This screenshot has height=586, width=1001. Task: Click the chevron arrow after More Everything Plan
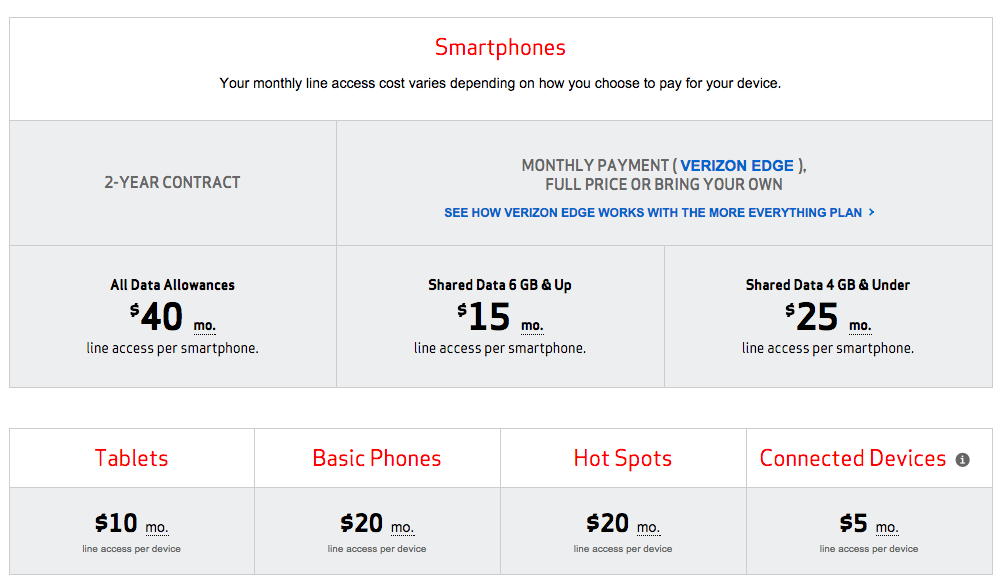(872, 212)
